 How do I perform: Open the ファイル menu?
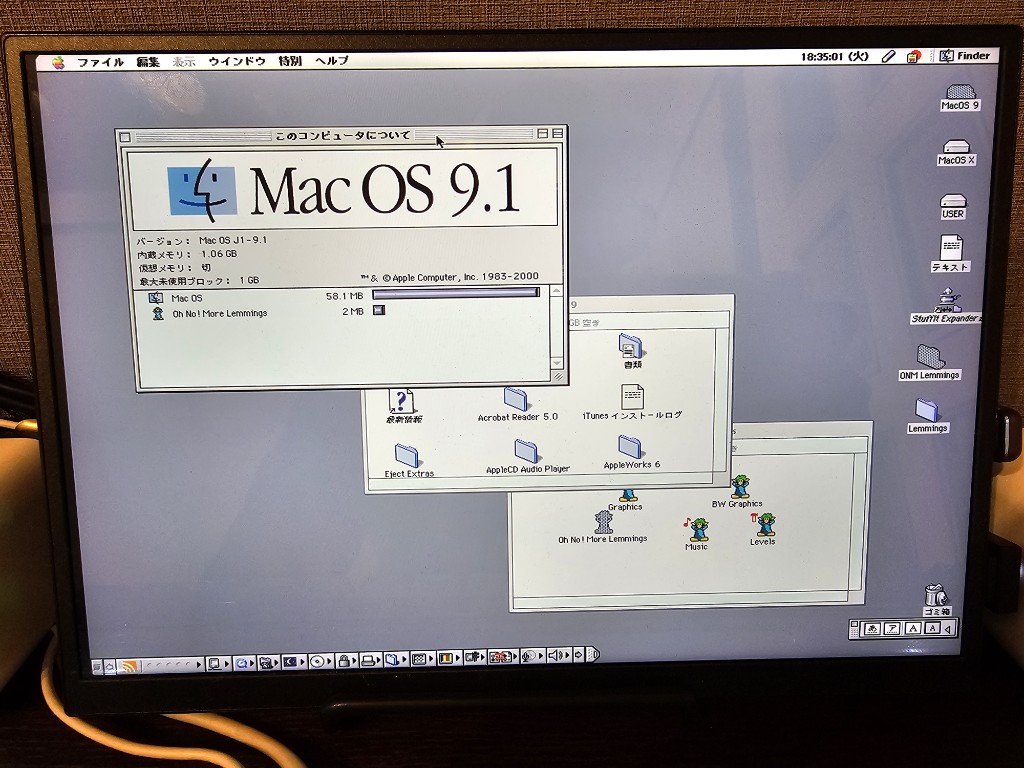pyautogui.click(x=101, y=62)
